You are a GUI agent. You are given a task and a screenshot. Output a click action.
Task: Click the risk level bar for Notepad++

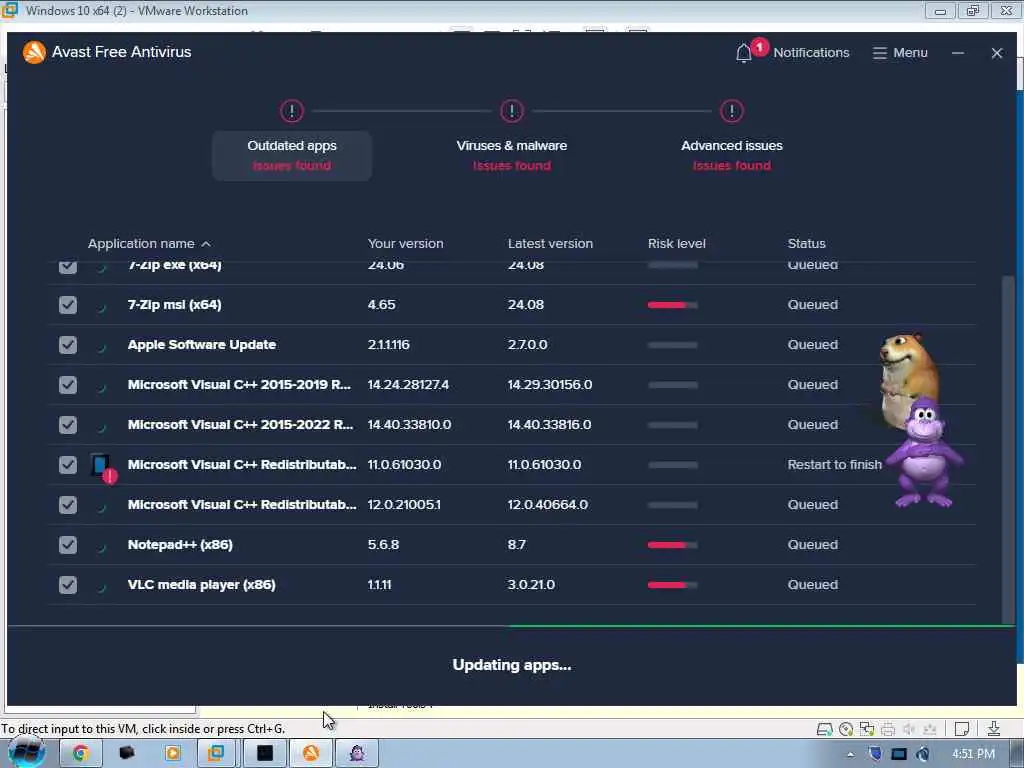(673, 545)
